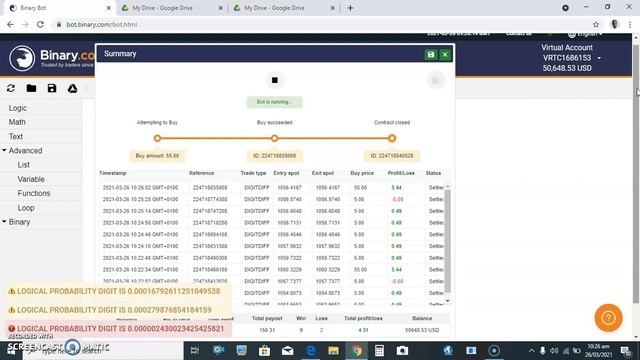Switch to the third My Drive tab
This screenshot has height=360, width=640.
[x=283, y=8]
